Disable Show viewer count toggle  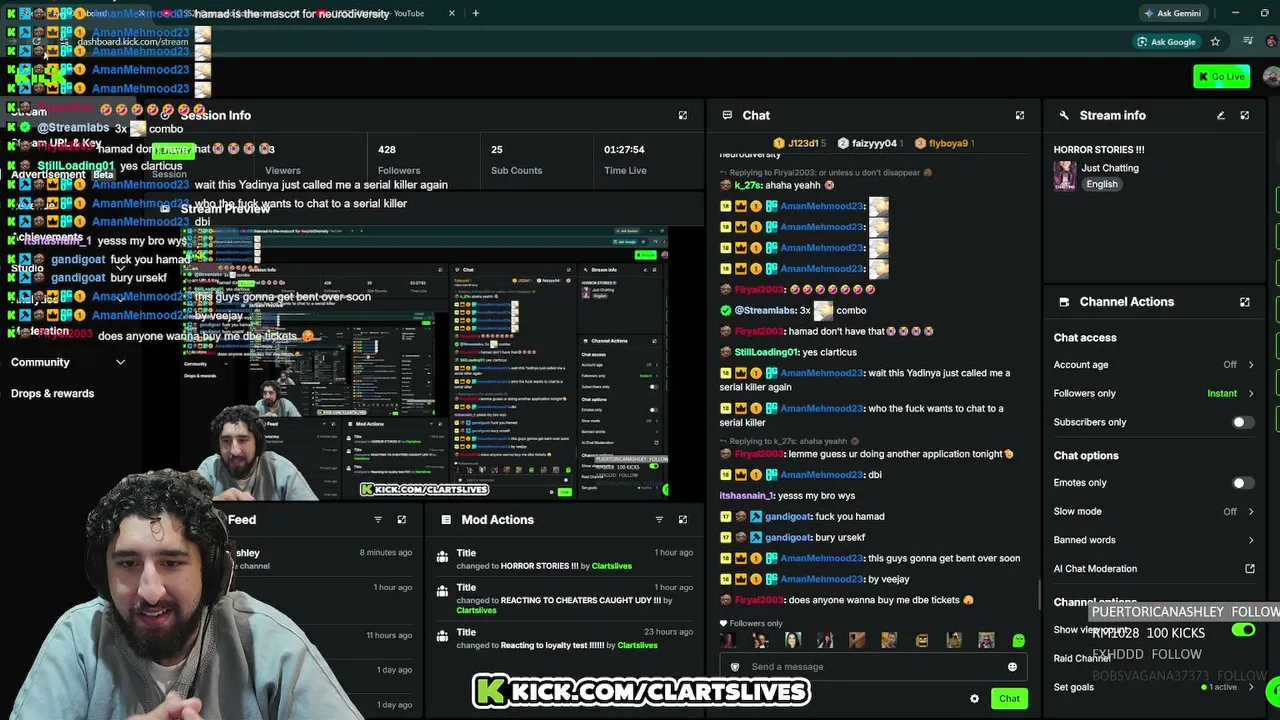click(x=1243, y=630)
